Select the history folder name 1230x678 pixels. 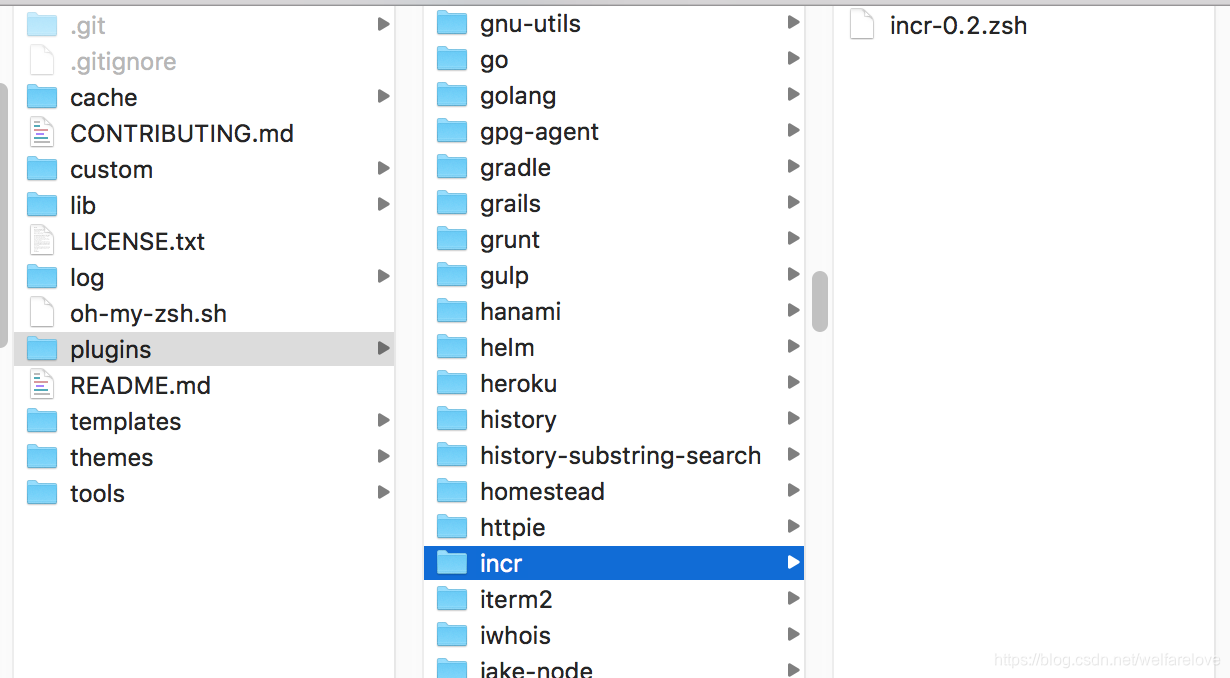click(x=518, y=419)
